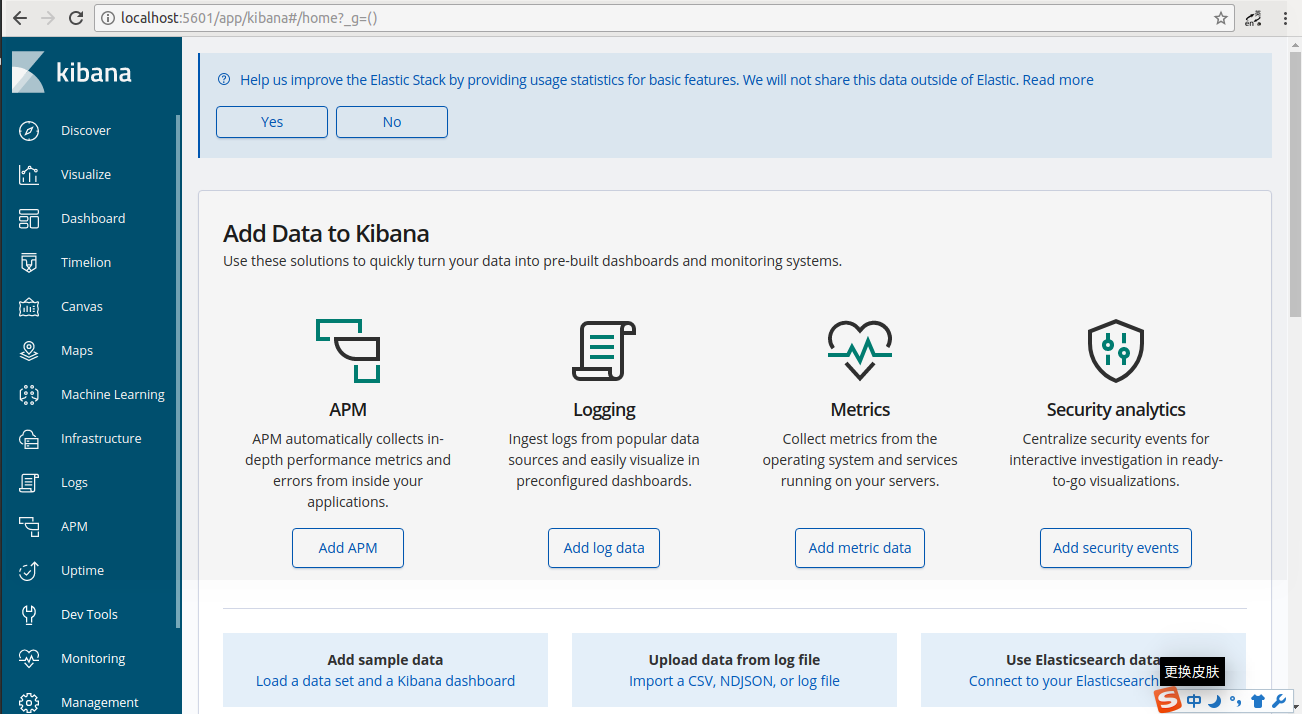
Task: Open Monitoring heartbeat icon in sidebar
Action: click(x=29, y=659)
